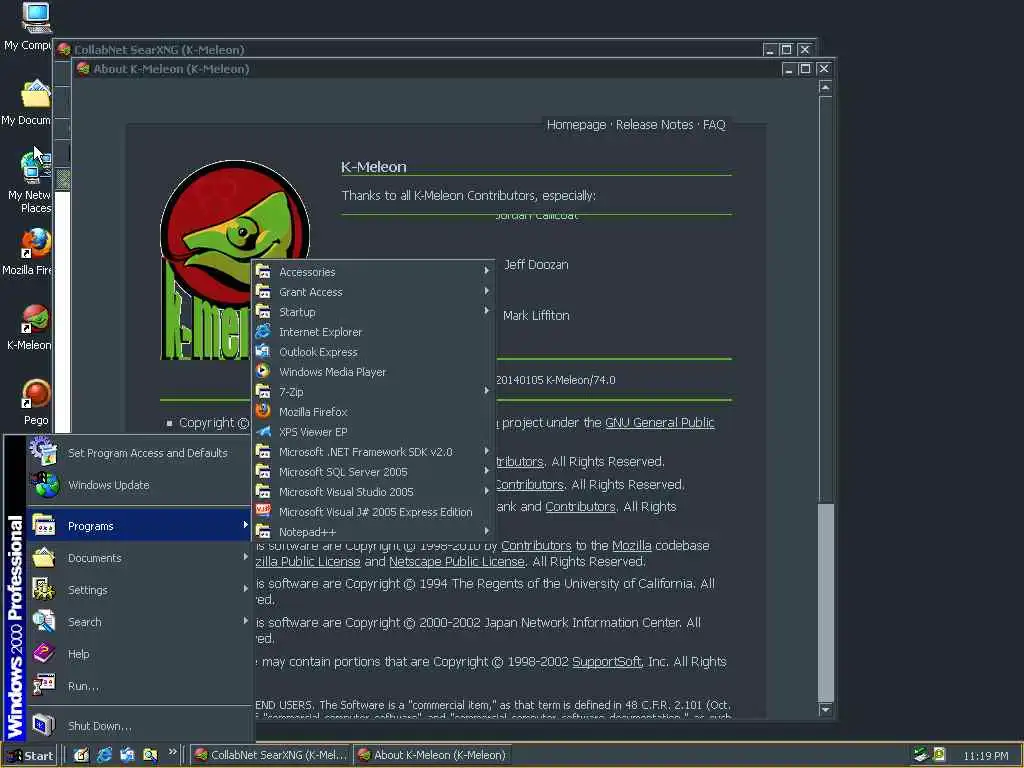Expand the Documents submenu arrow
Viewport: 1024px width, 768px height.
pyautogui.click(x=246, y=556)
